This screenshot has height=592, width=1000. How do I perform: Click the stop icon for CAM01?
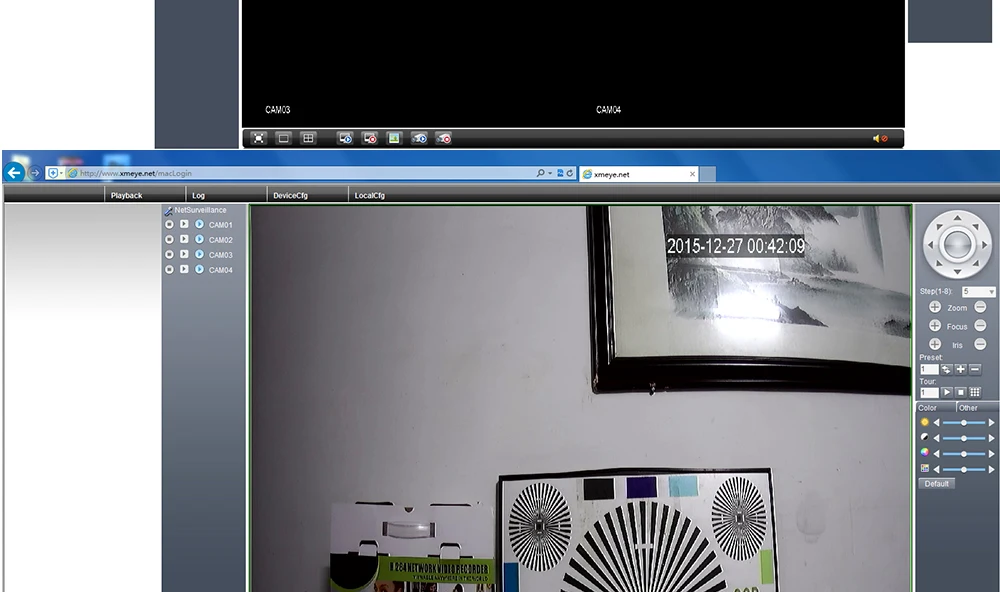pos(169,225)
